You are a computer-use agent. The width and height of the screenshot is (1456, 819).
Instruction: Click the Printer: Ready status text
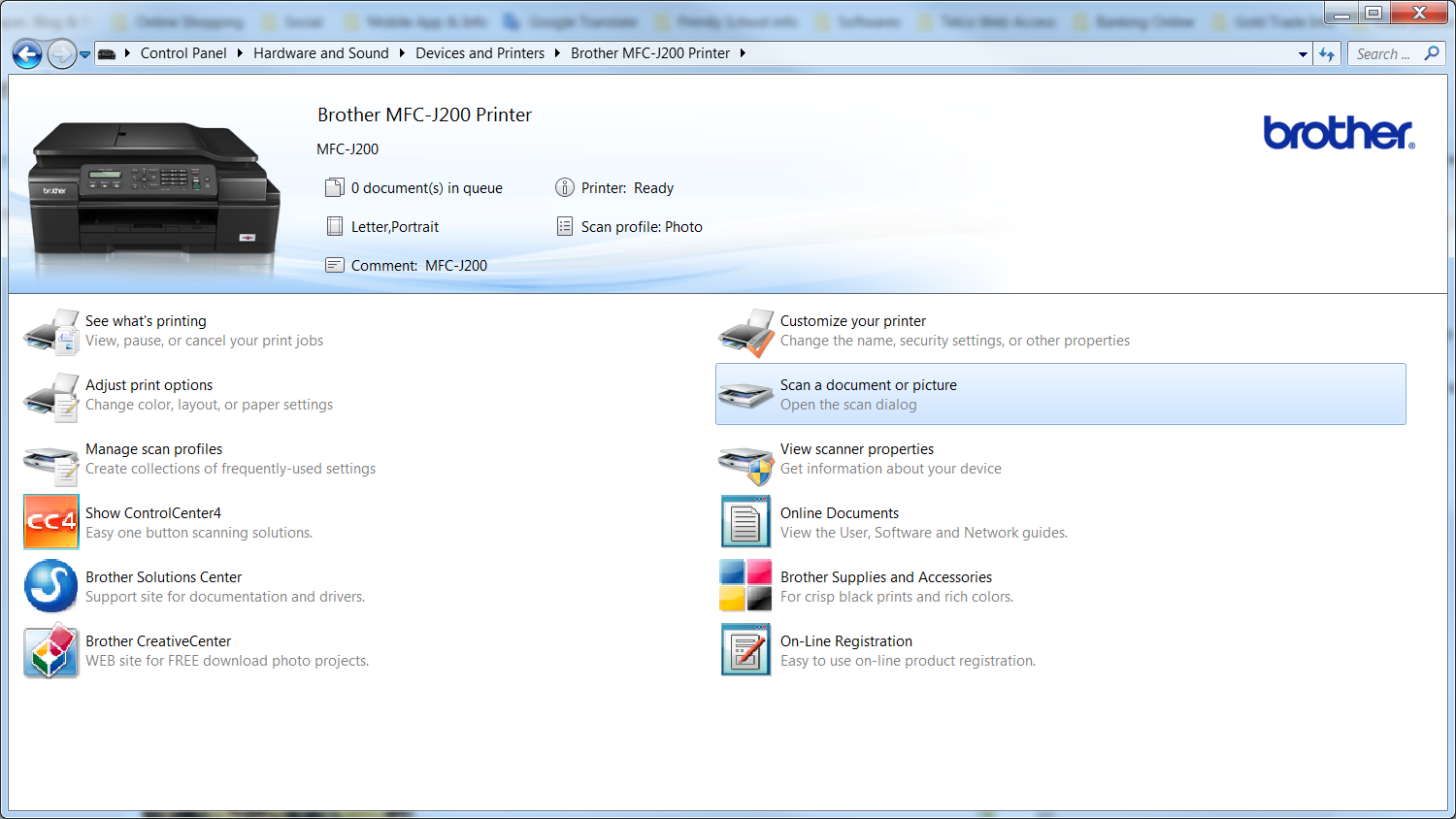pos(627,188)
